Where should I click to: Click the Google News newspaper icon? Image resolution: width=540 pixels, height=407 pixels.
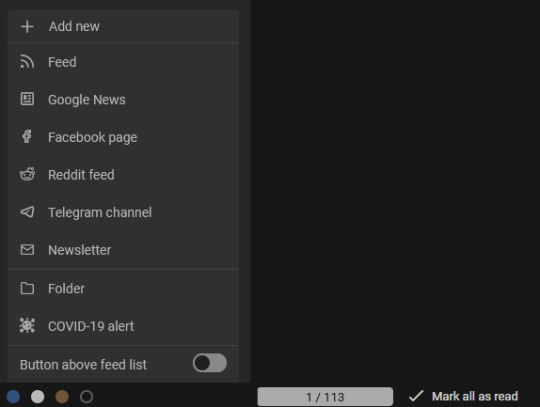(x=27, y=99)
